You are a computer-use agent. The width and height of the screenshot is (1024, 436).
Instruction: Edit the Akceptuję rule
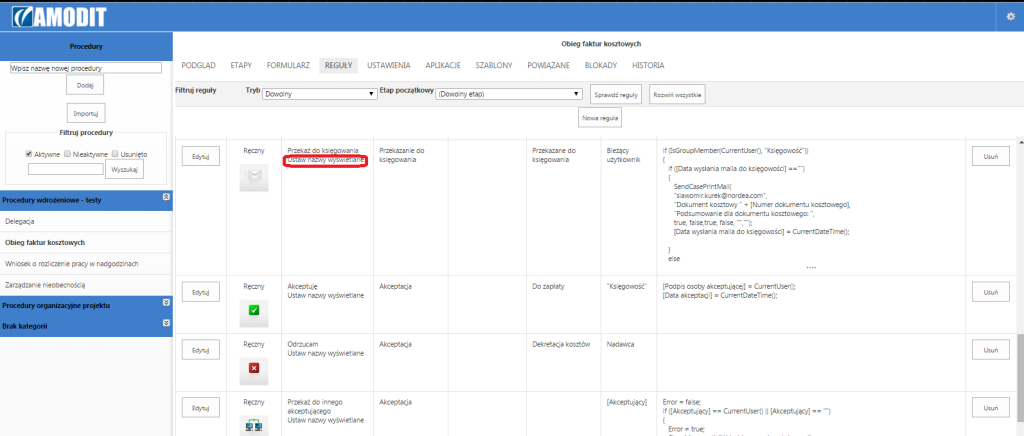coord(200,292)
